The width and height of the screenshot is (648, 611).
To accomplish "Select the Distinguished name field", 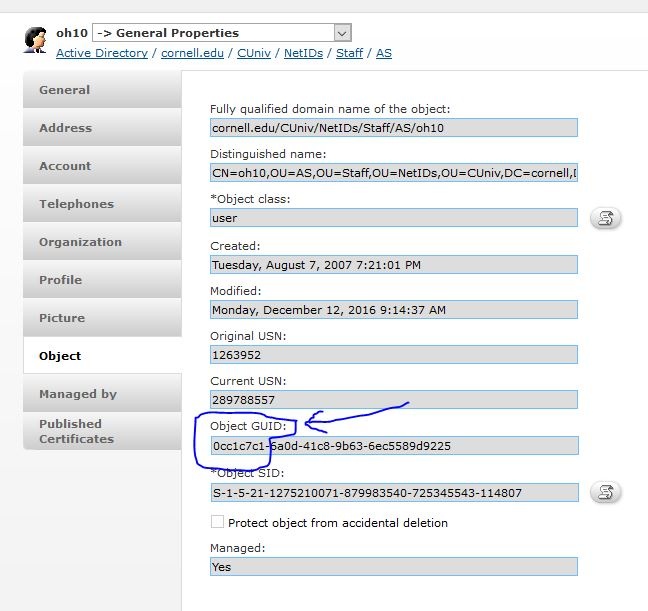I will (x=394, y=172).
